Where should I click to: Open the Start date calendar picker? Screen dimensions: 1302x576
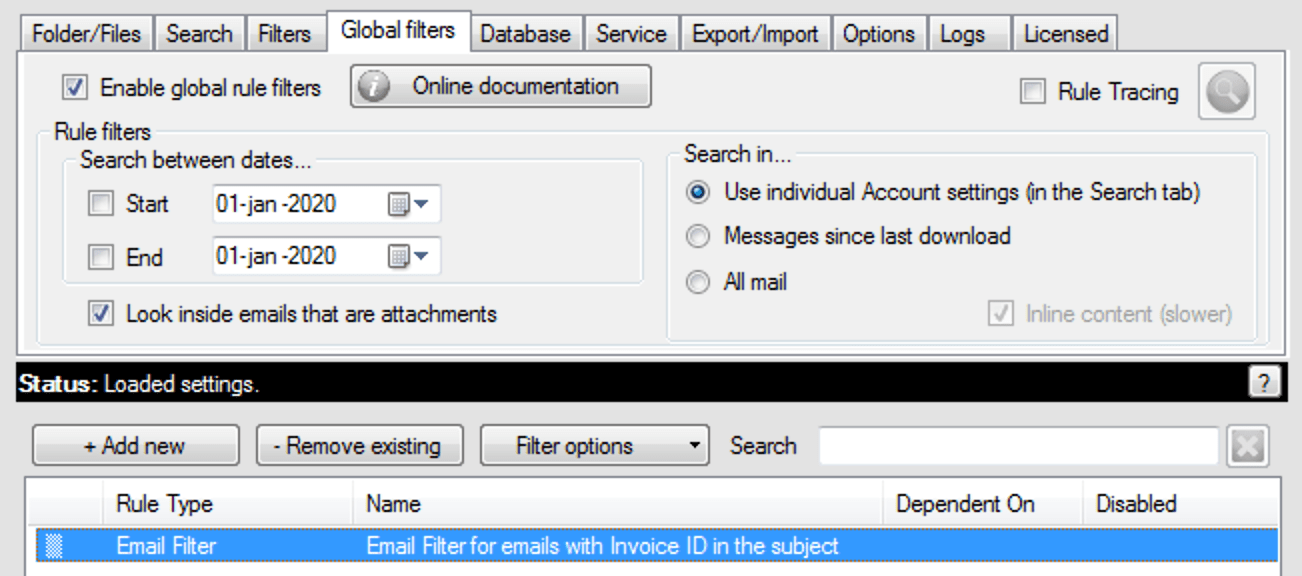click(407, 204)
